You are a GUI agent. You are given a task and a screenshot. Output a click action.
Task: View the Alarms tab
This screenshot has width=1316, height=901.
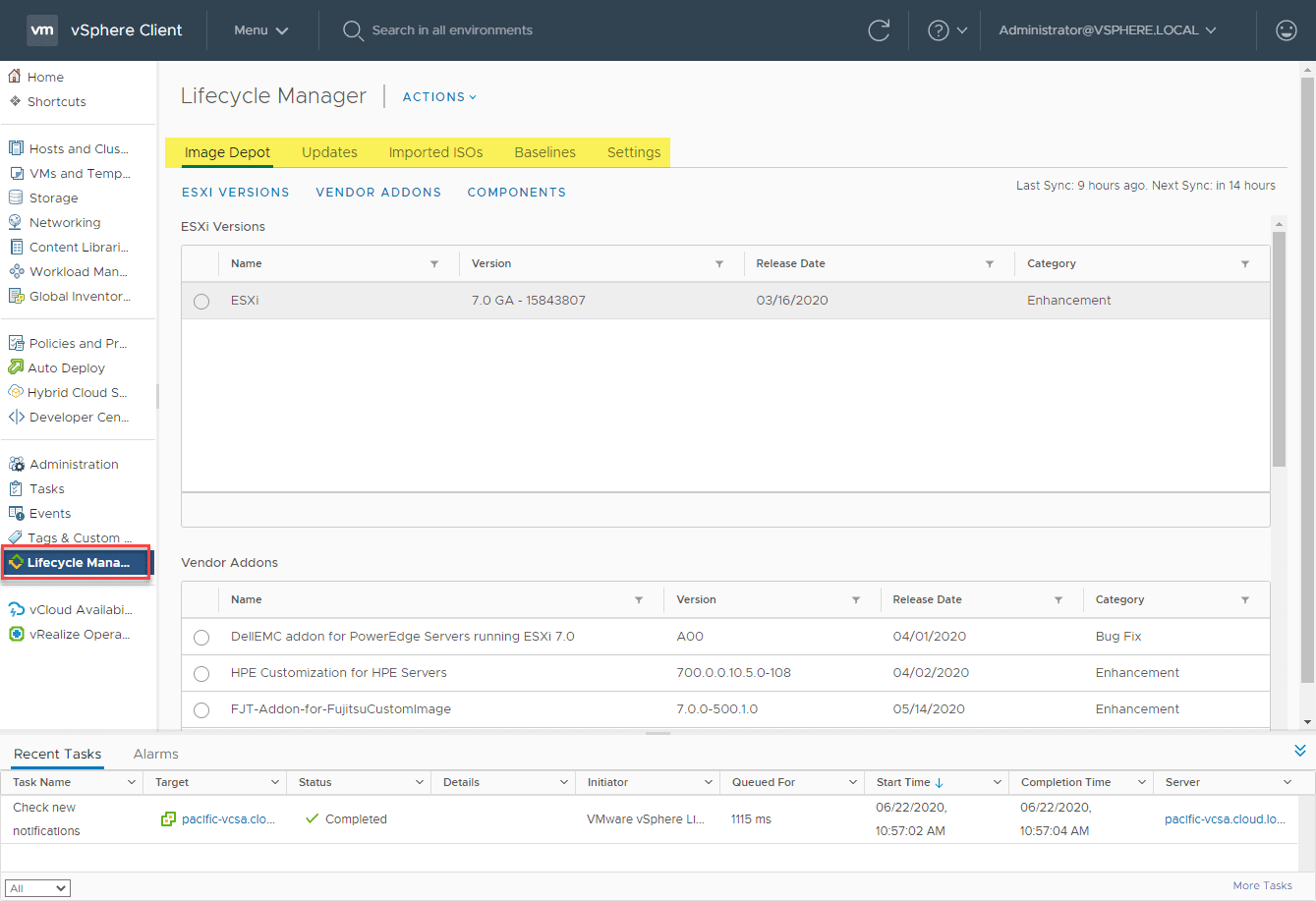(x=155, y=754)
